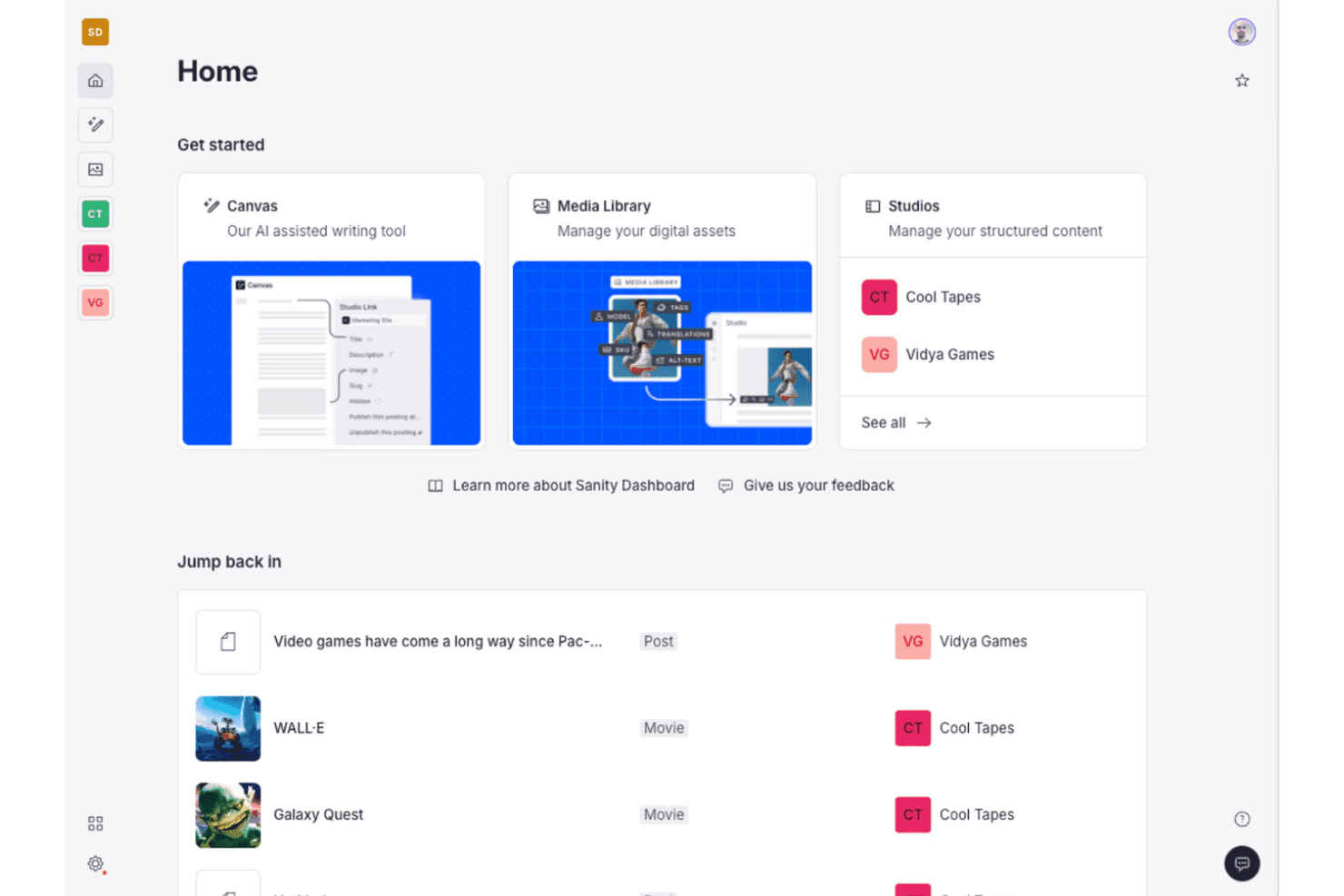
Task: Go to Home via sidebar house icon
Action: tap(95, 81)
